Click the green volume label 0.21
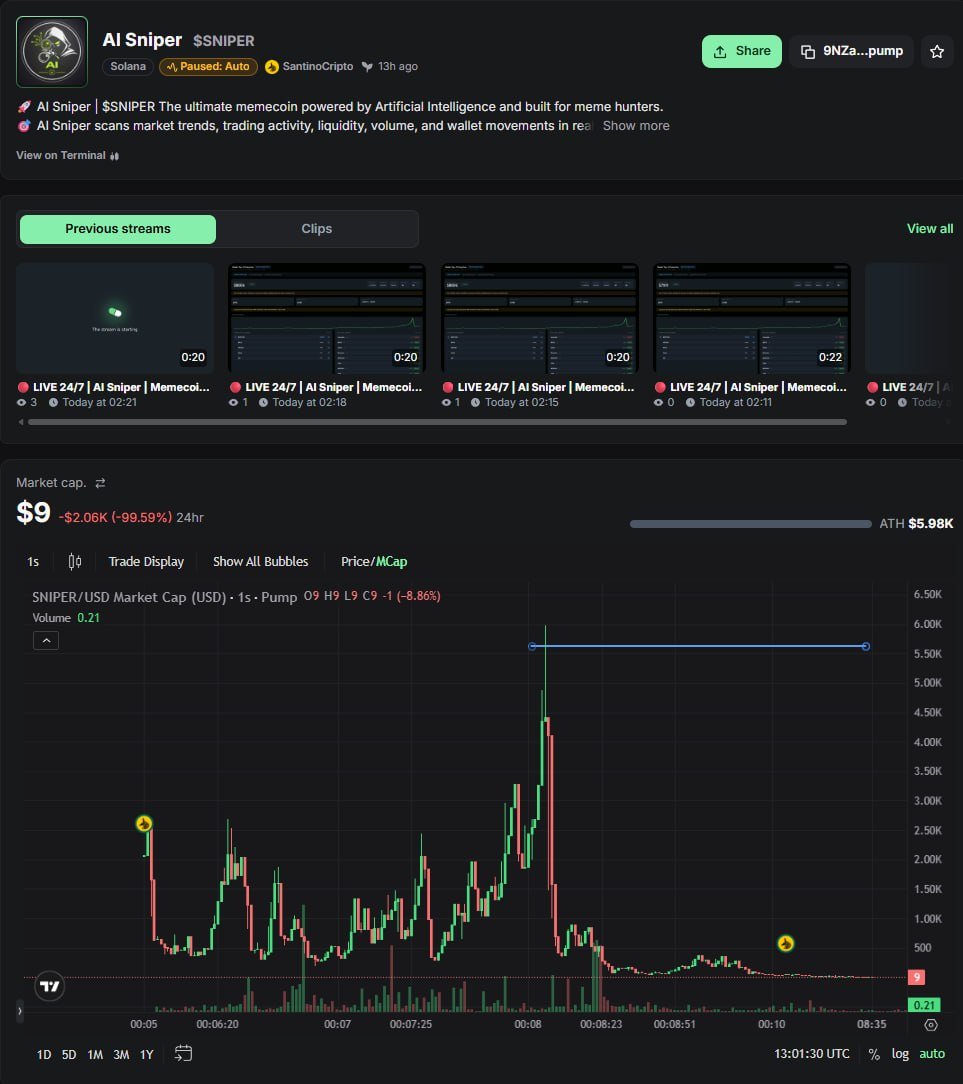This screenshot has height=1084, width=963. 924,1005
